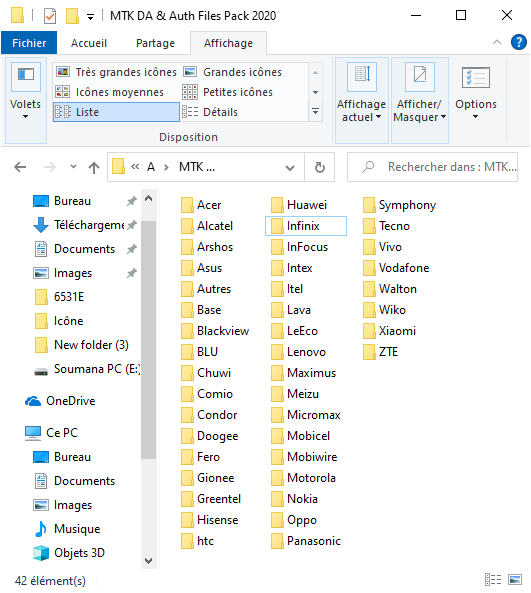Click the New folder quick access icon
531x593 pixels.
(72, 16)
